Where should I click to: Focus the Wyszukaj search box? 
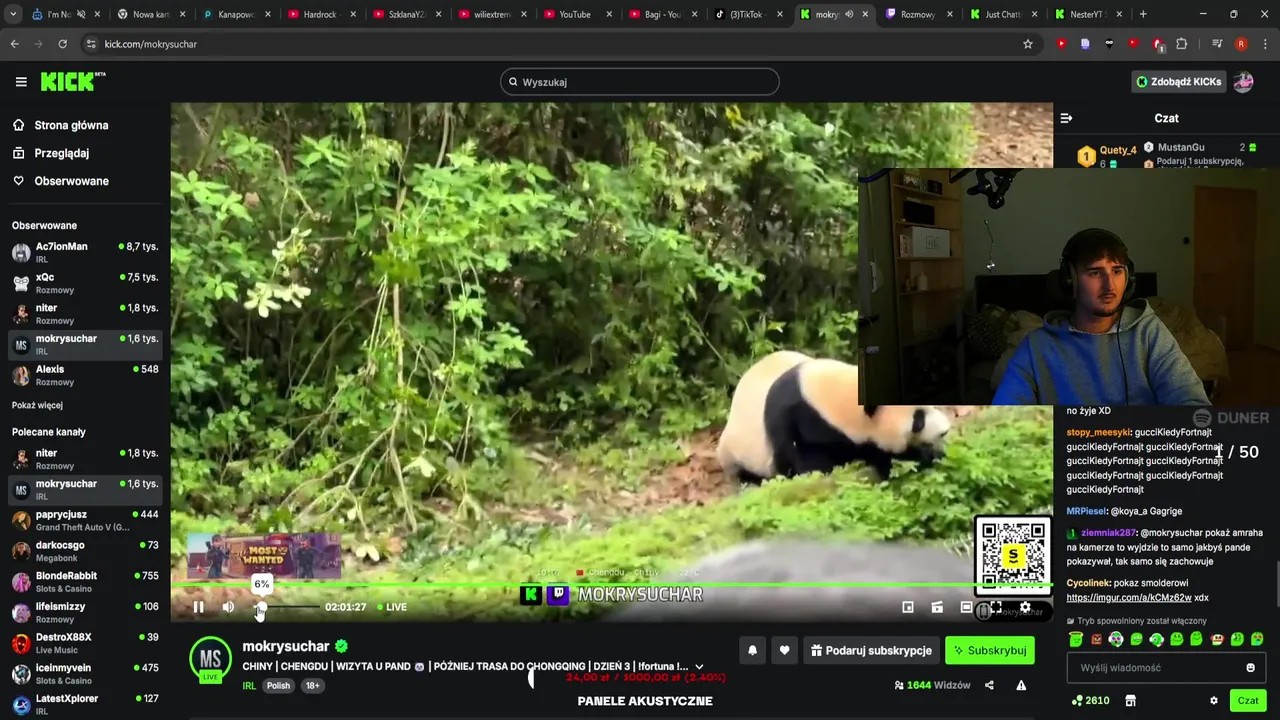[x=640, y=82]
